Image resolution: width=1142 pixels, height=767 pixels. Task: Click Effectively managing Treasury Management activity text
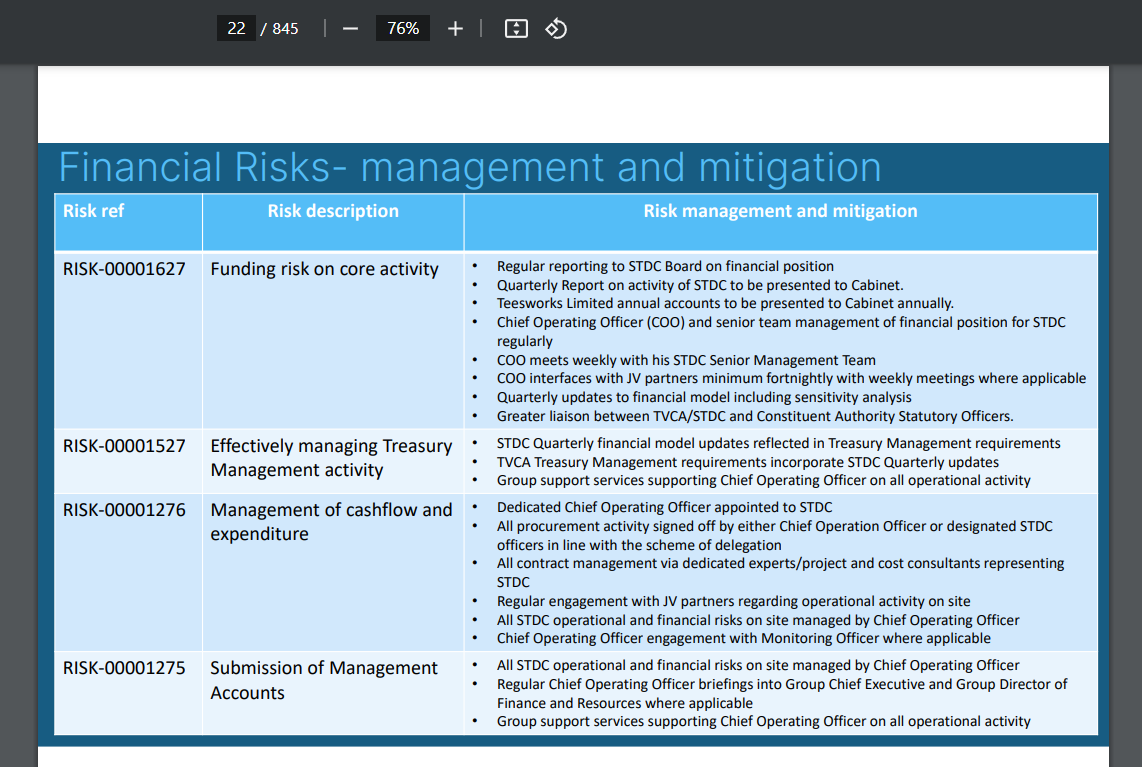(x=331, y=458)
